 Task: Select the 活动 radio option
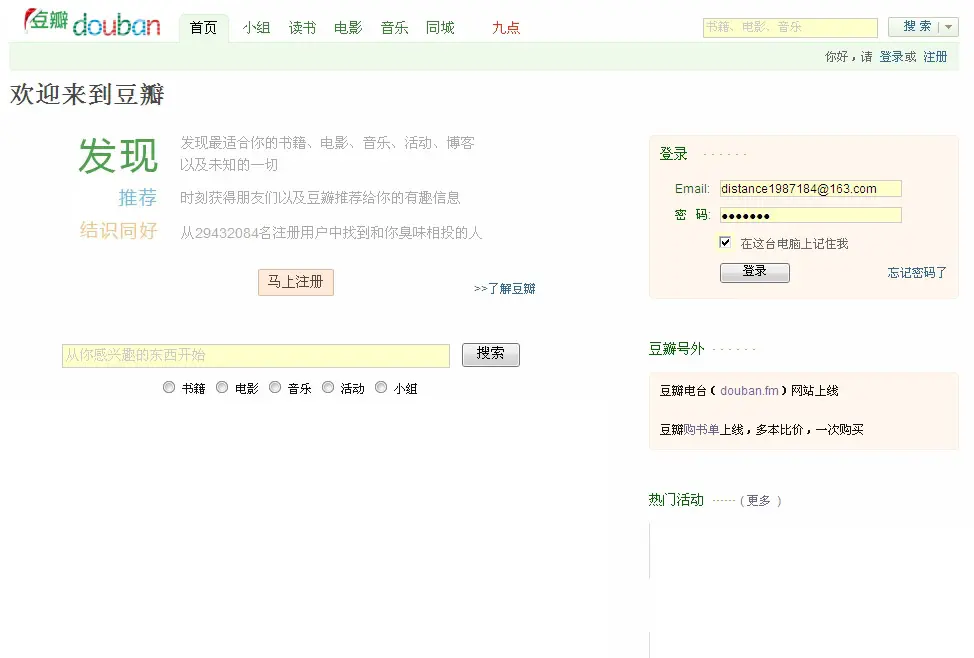coord(328,388)
